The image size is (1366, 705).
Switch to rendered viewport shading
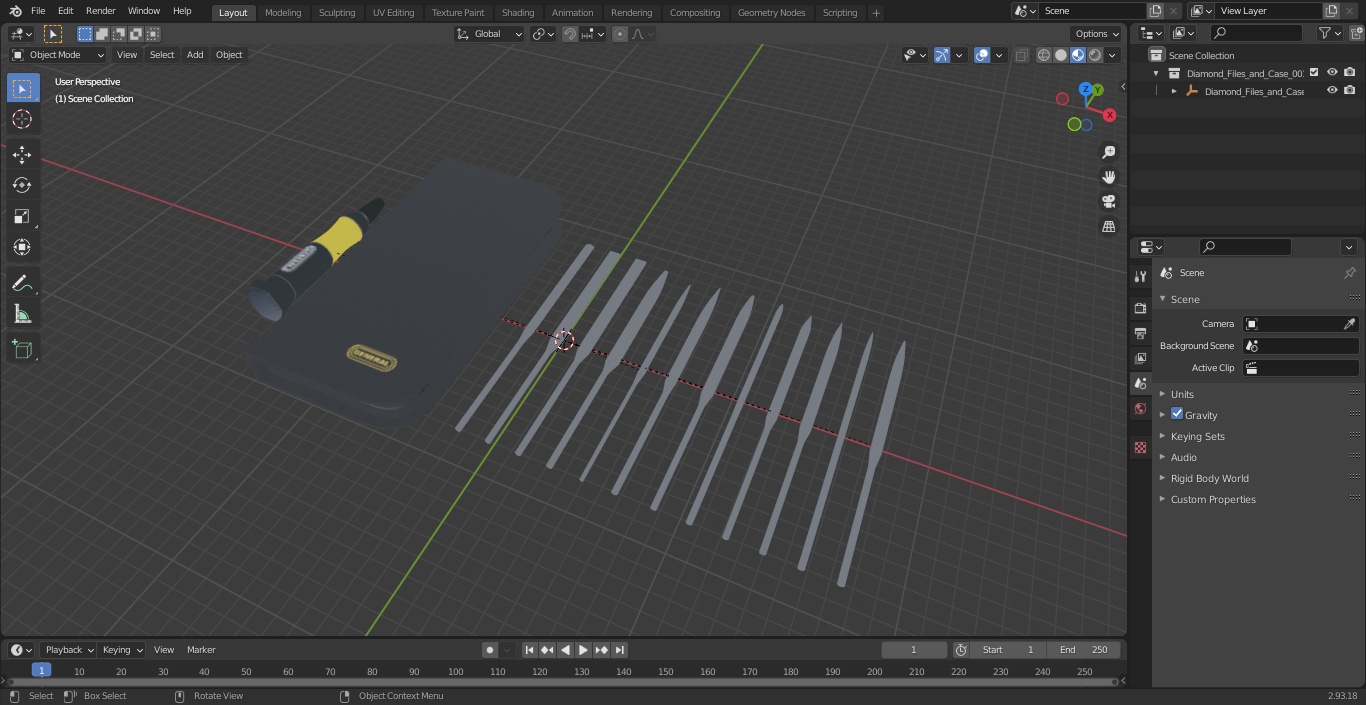1095,55
